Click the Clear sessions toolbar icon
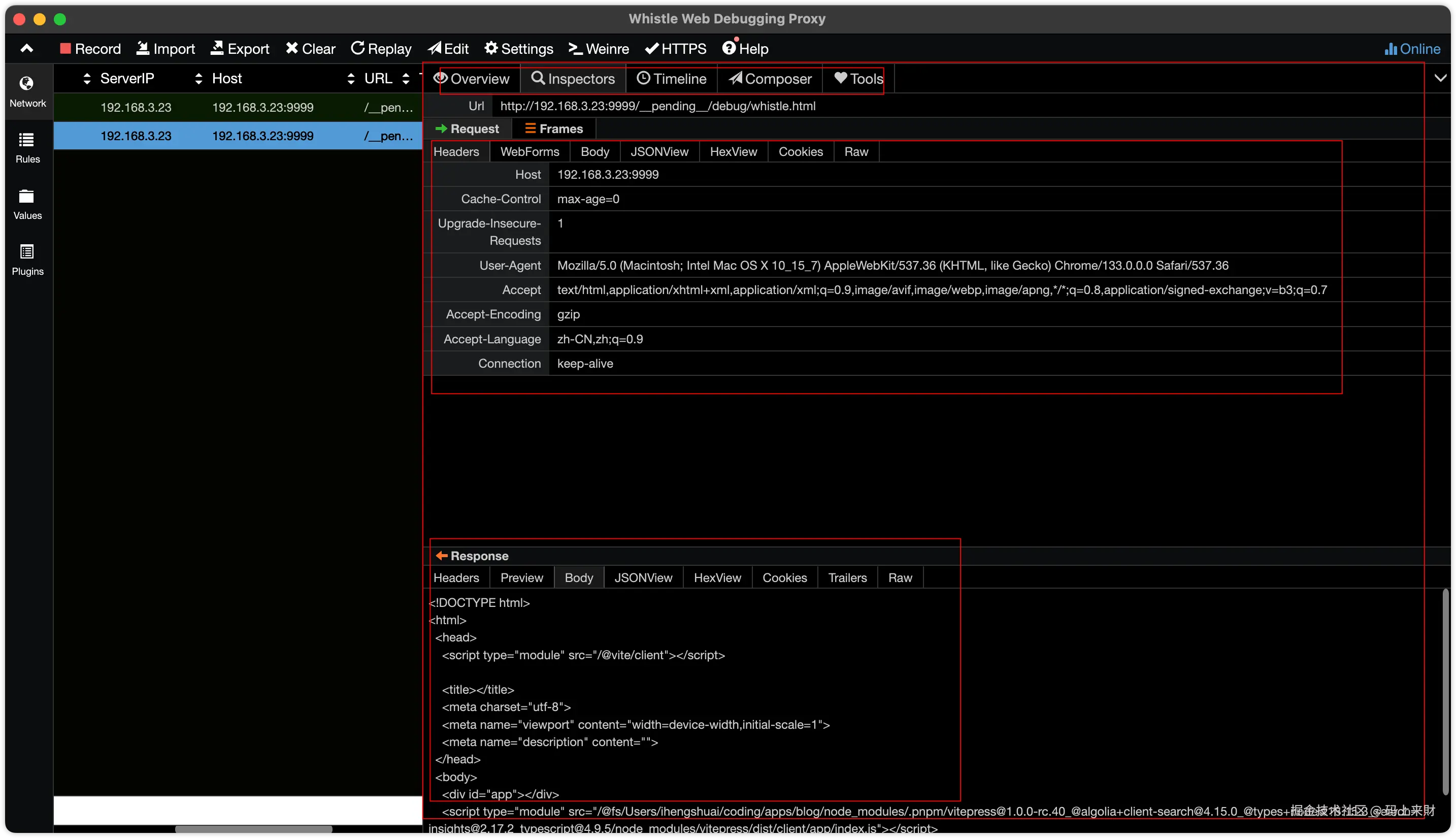 pyautogui.click(x=292, y=48)
